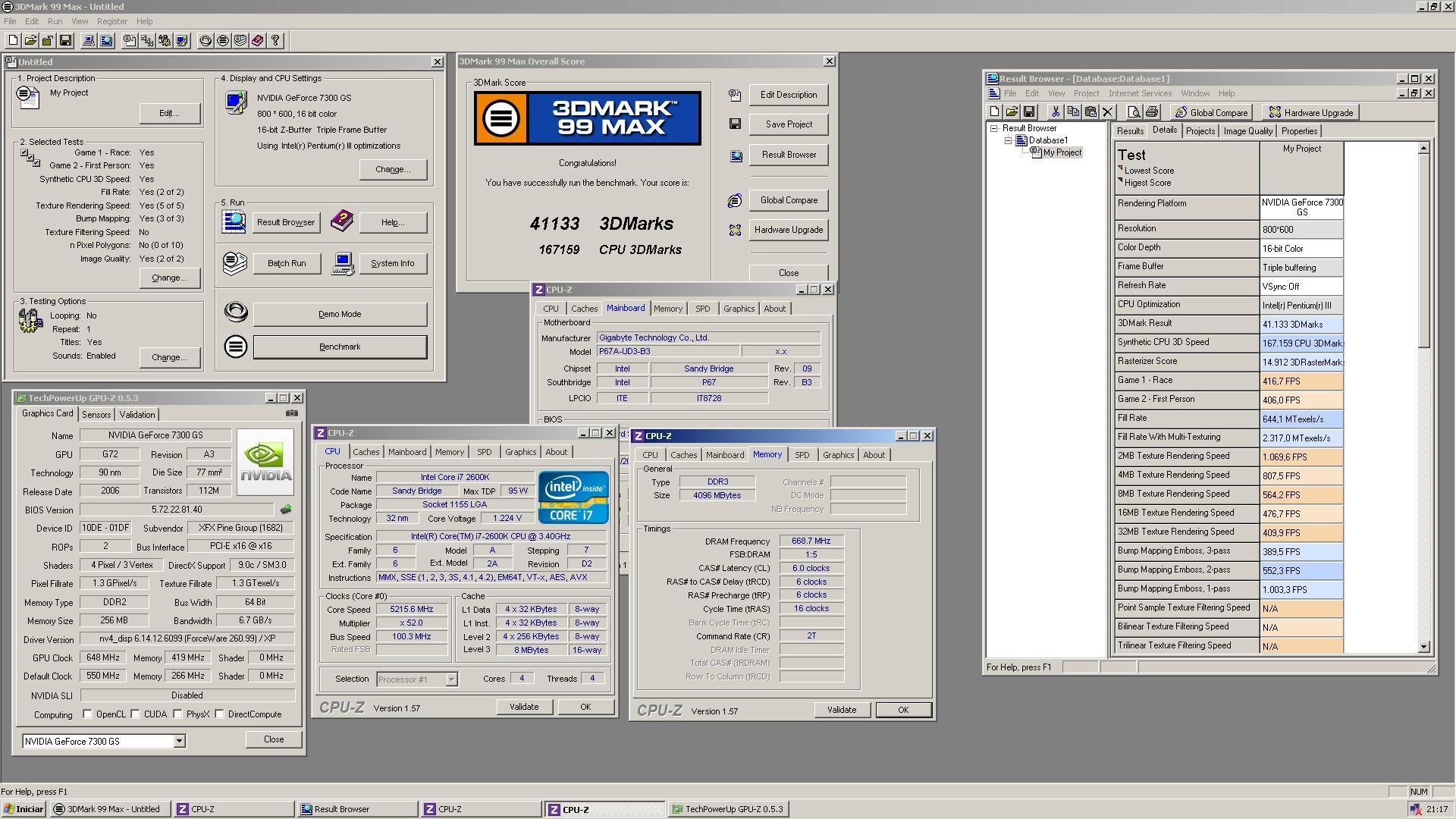Open Result Browser via the 3DMark toolbar magnifier icon
This screenshot has width=1456, height=819.
(106, 40)
